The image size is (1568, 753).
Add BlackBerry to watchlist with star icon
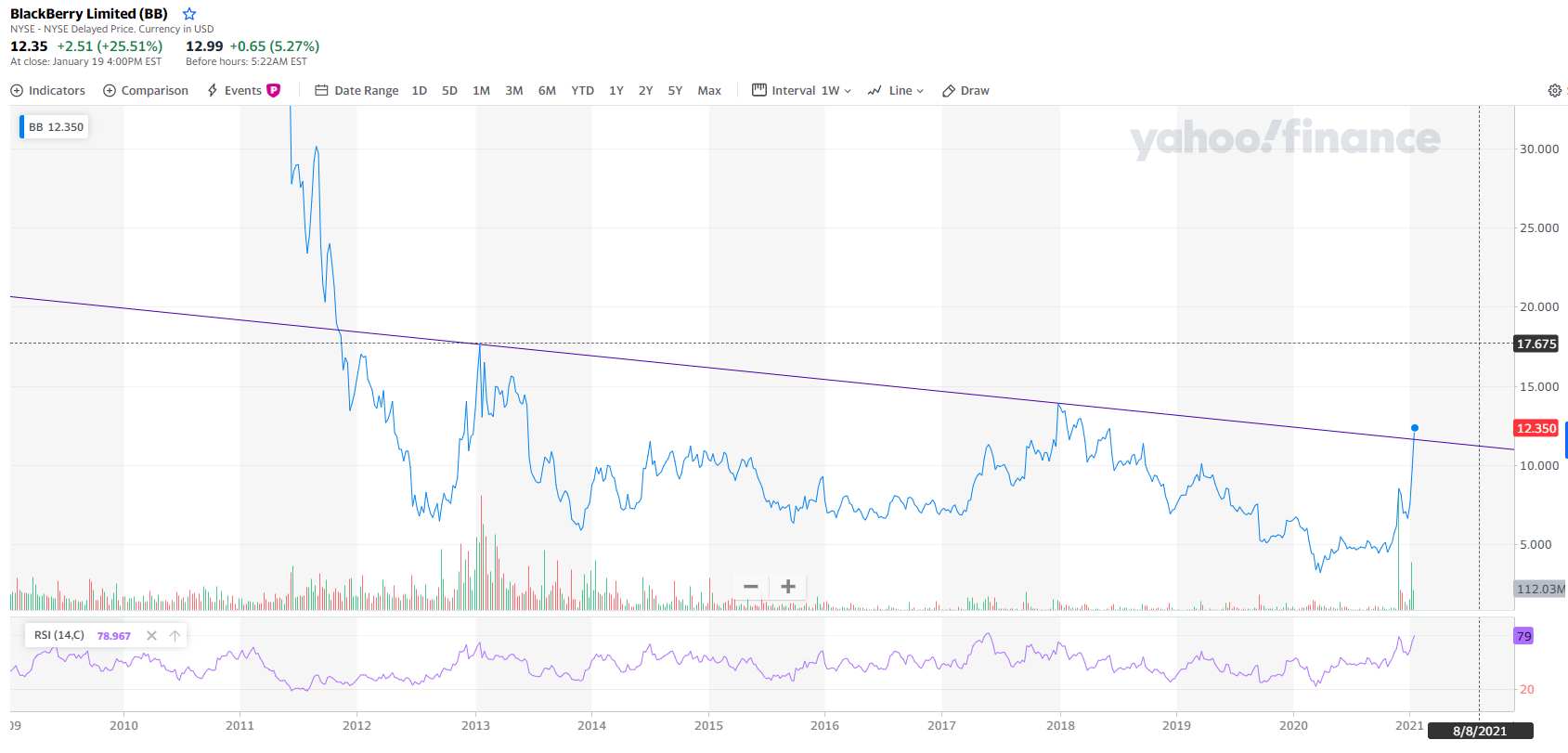(189, 14)
